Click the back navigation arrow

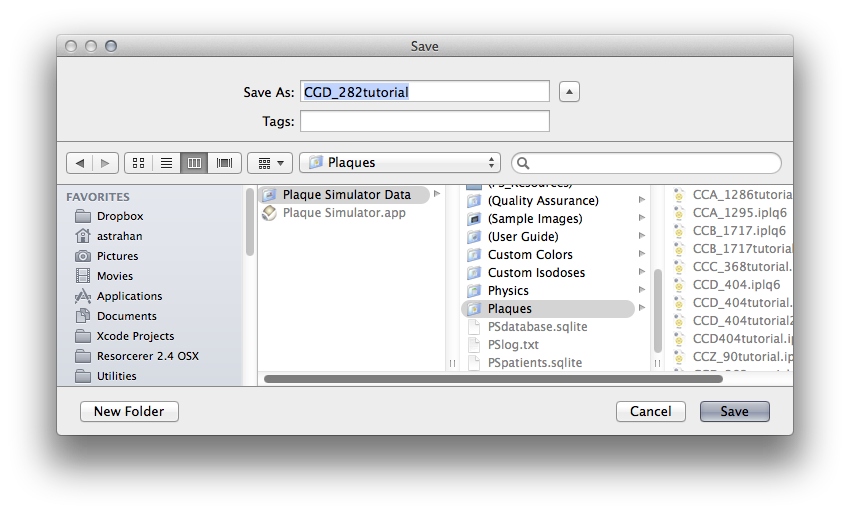click(79, 162)
